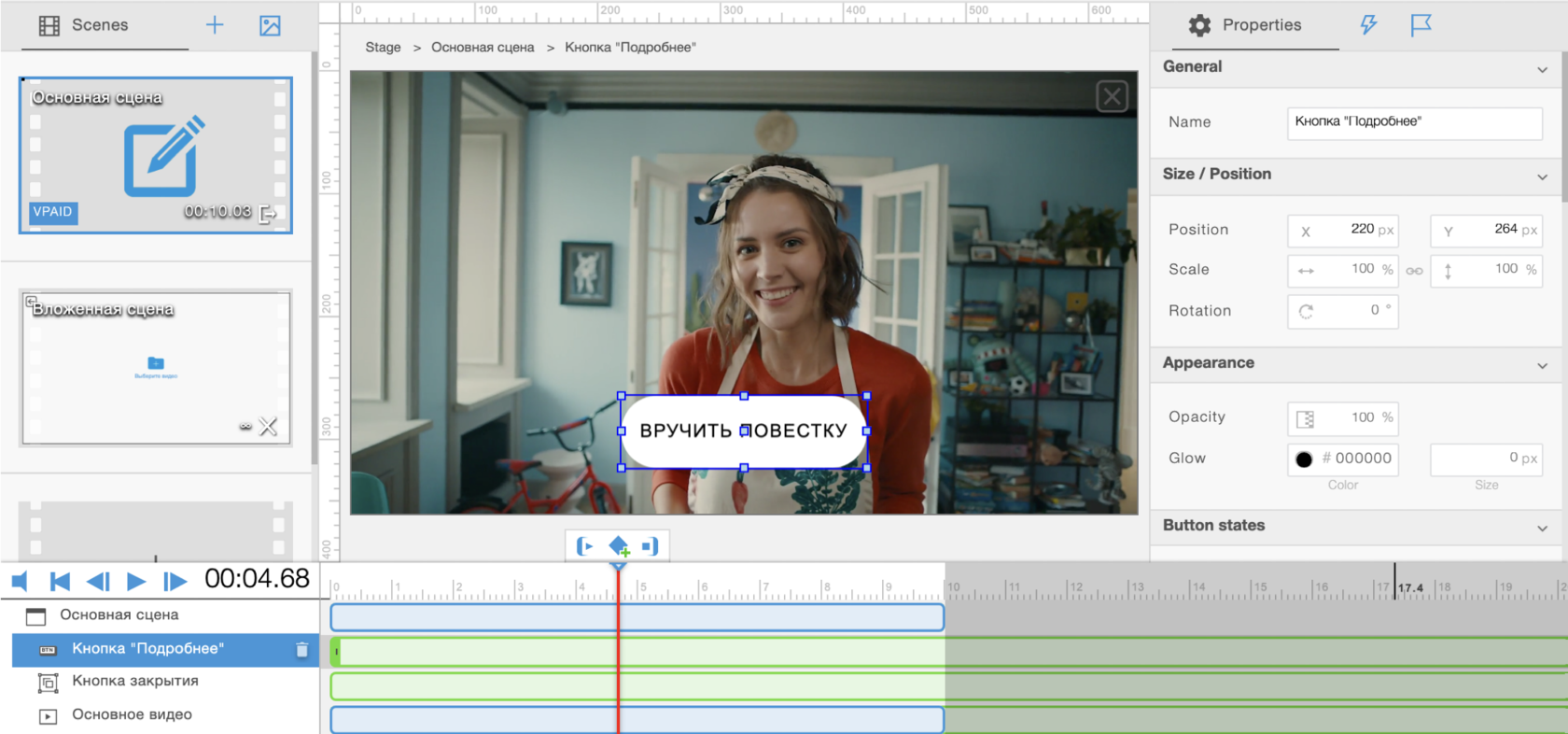
Task: Switch to the lightning actions tab
Action: (x=1368, y=25)
